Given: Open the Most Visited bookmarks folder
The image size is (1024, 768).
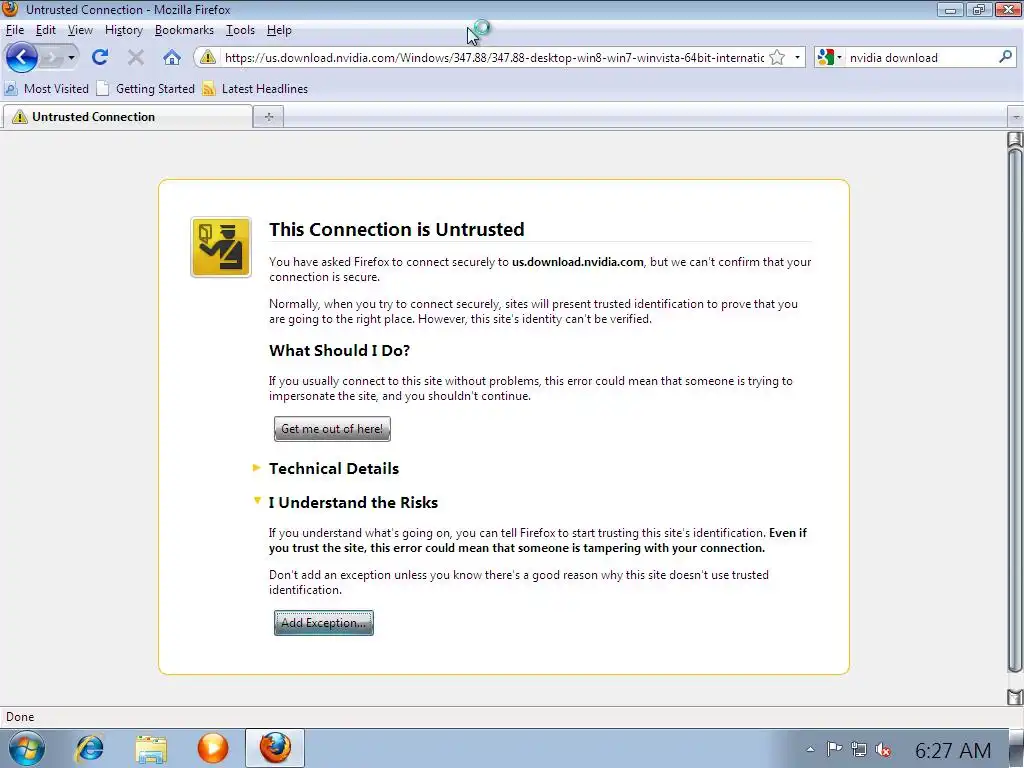Looking at the screenshot, I should click(46, 89).
